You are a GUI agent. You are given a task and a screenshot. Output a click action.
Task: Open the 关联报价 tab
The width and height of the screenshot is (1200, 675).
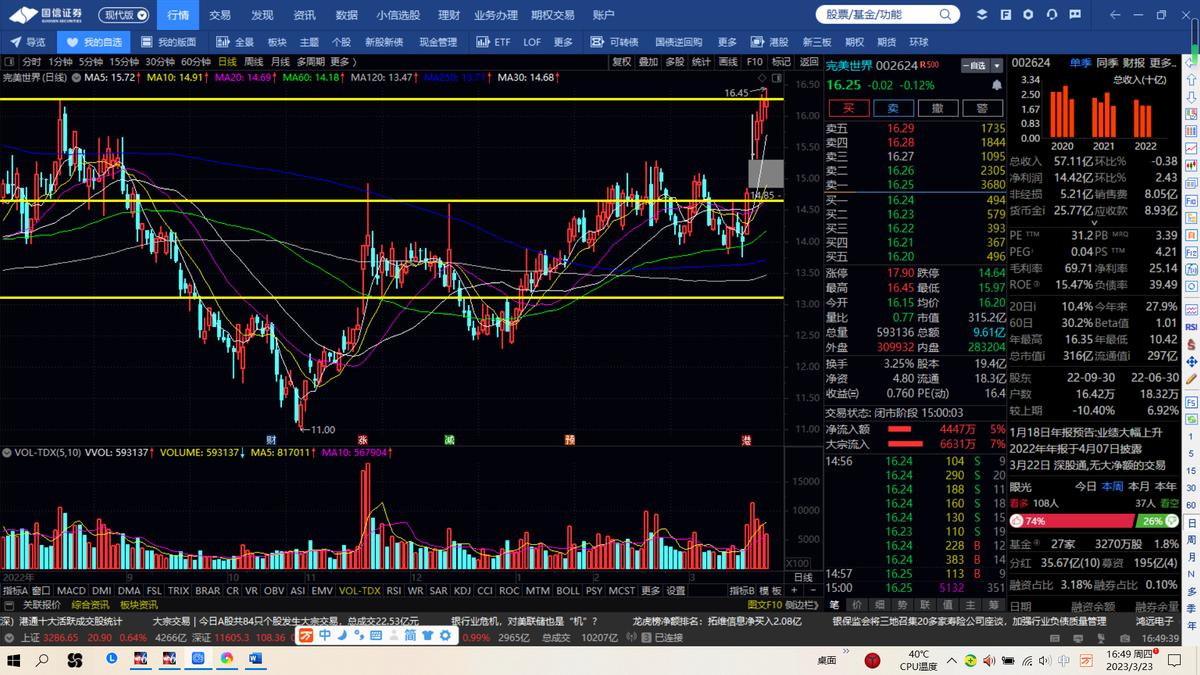pyautogui.click(x=41, y=605)
